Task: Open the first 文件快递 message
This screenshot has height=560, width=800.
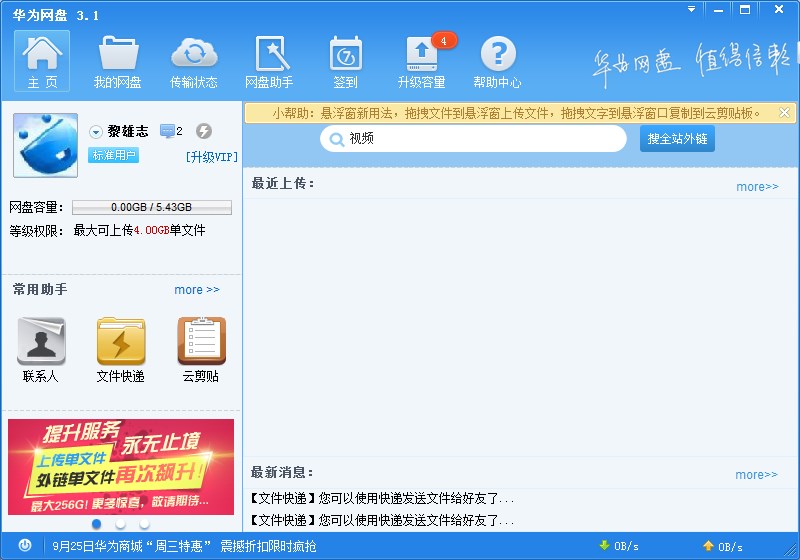Action: pyautogui.click(x=382, y=498)
